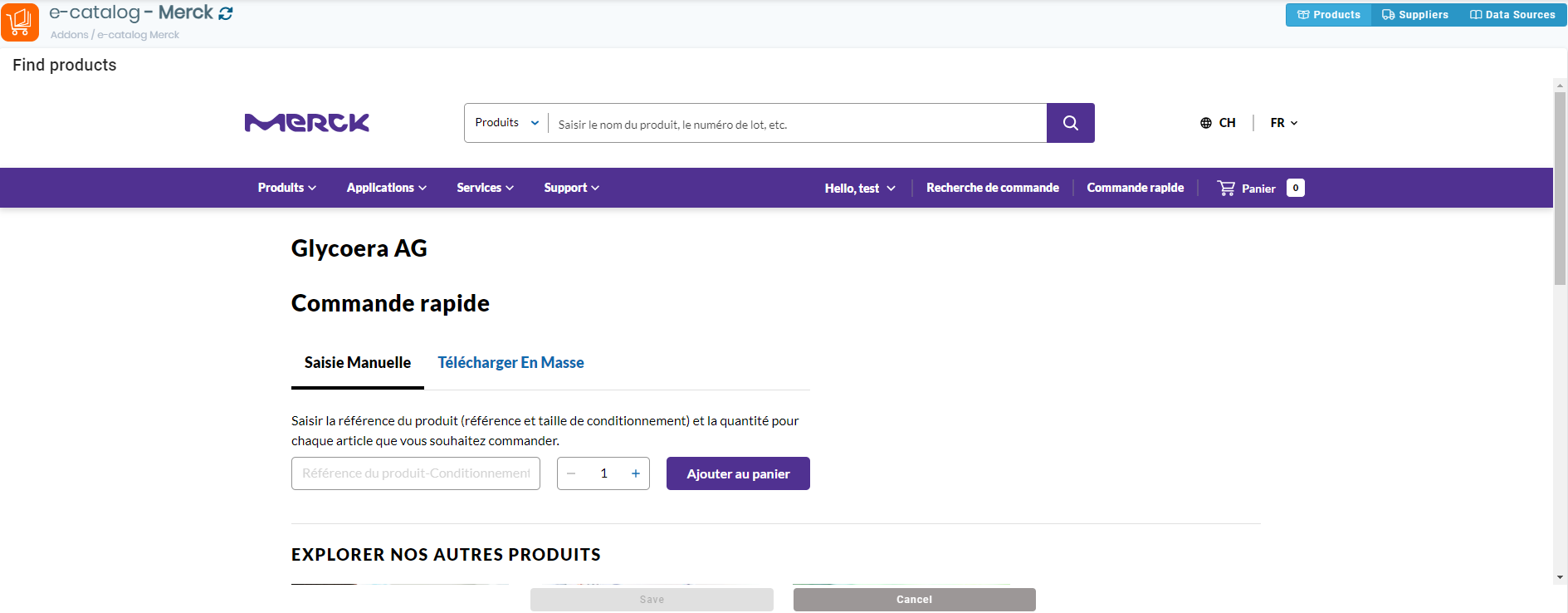Click the magnifier search button
Viewport: 1568px width, 613px height.
pyautogui.click(x=1070, y=123)
